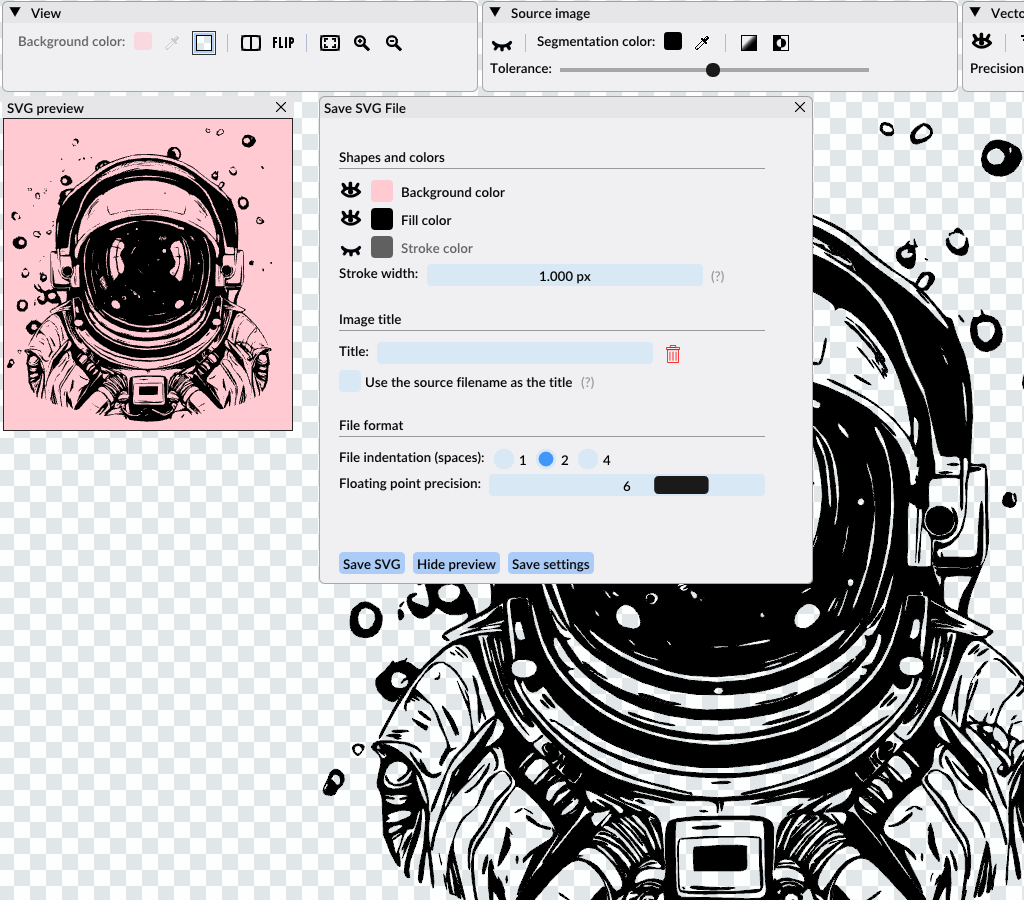Screen dimensions: 1024x900
Task: Pick segmentation color with the eyedropper
Action: pyautogui.click(x=703, y=42)
